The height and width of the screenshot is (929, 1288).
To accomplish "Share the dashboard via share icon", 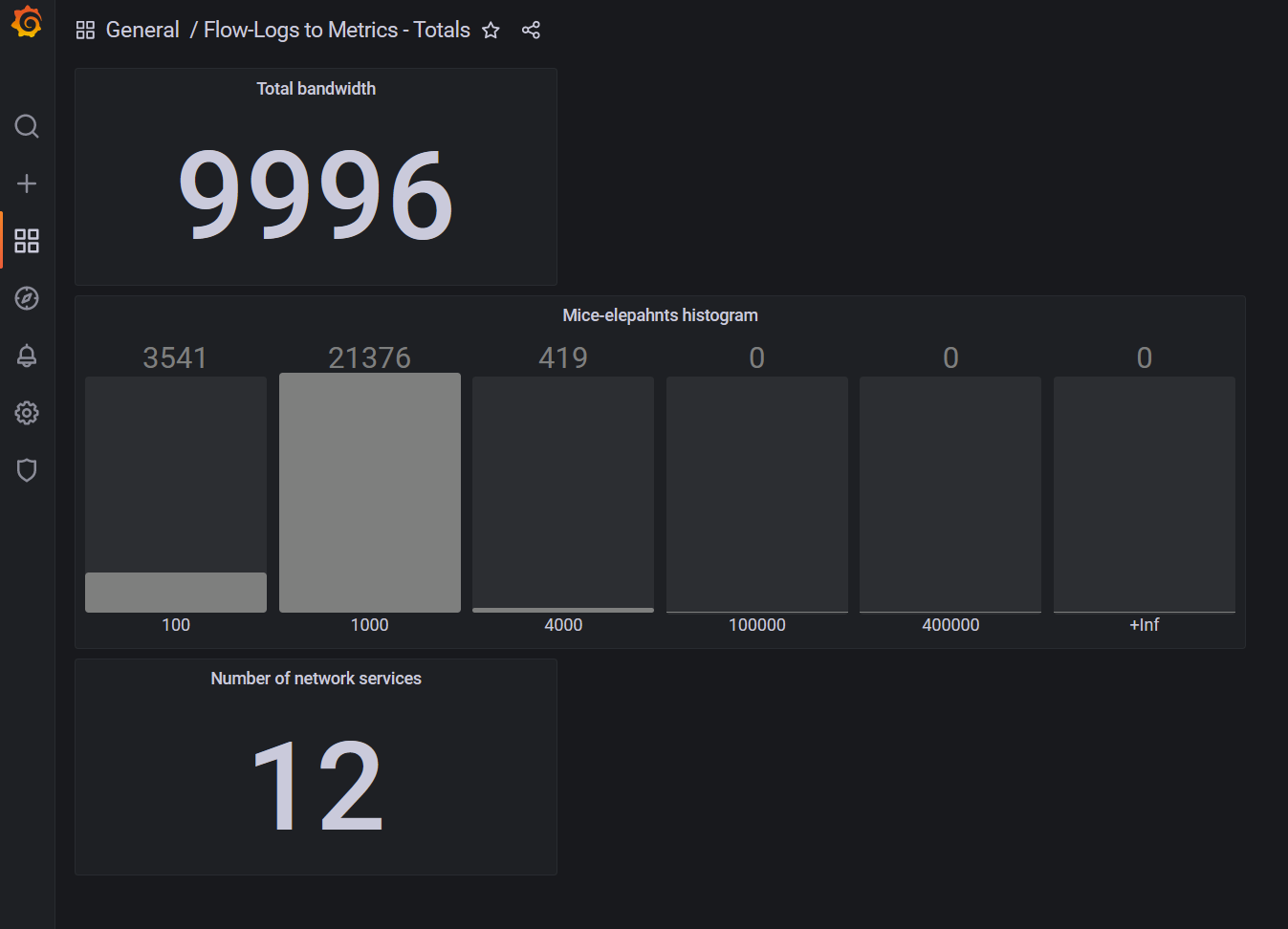I will [x=531, y=31].
